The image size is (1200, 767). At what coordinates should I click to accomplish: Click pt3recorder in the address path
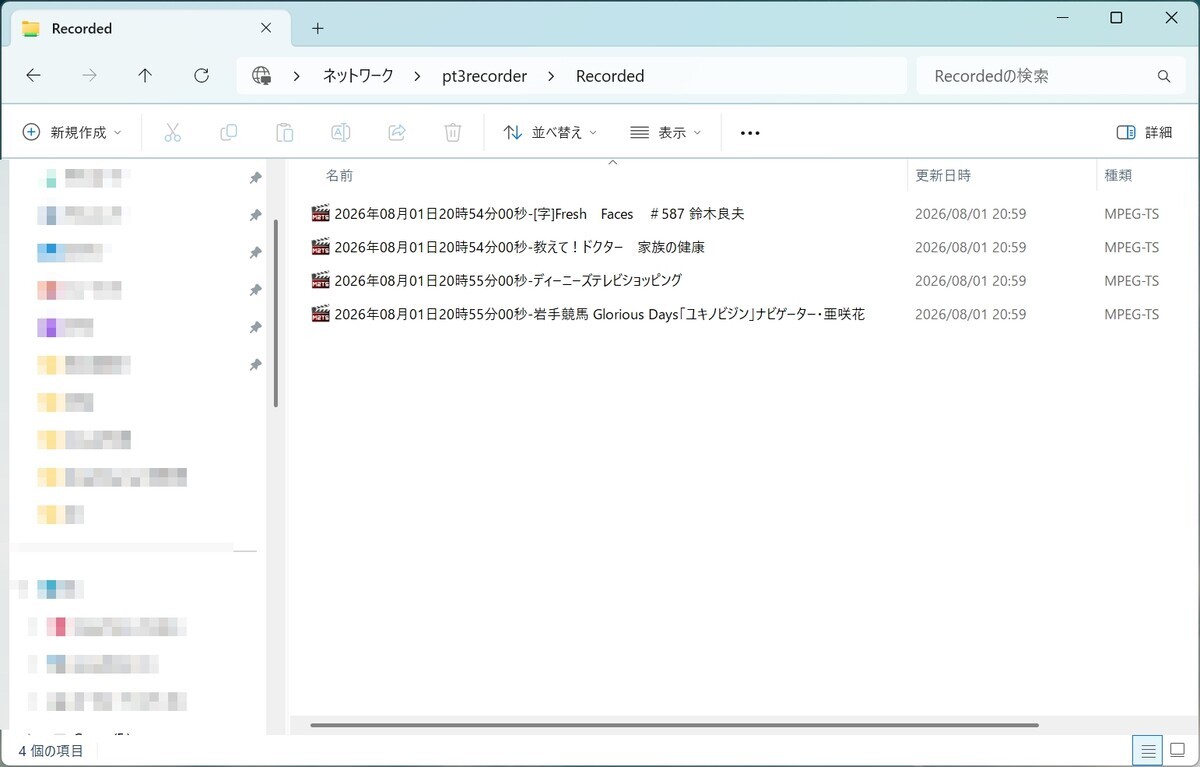pos(484,76)
